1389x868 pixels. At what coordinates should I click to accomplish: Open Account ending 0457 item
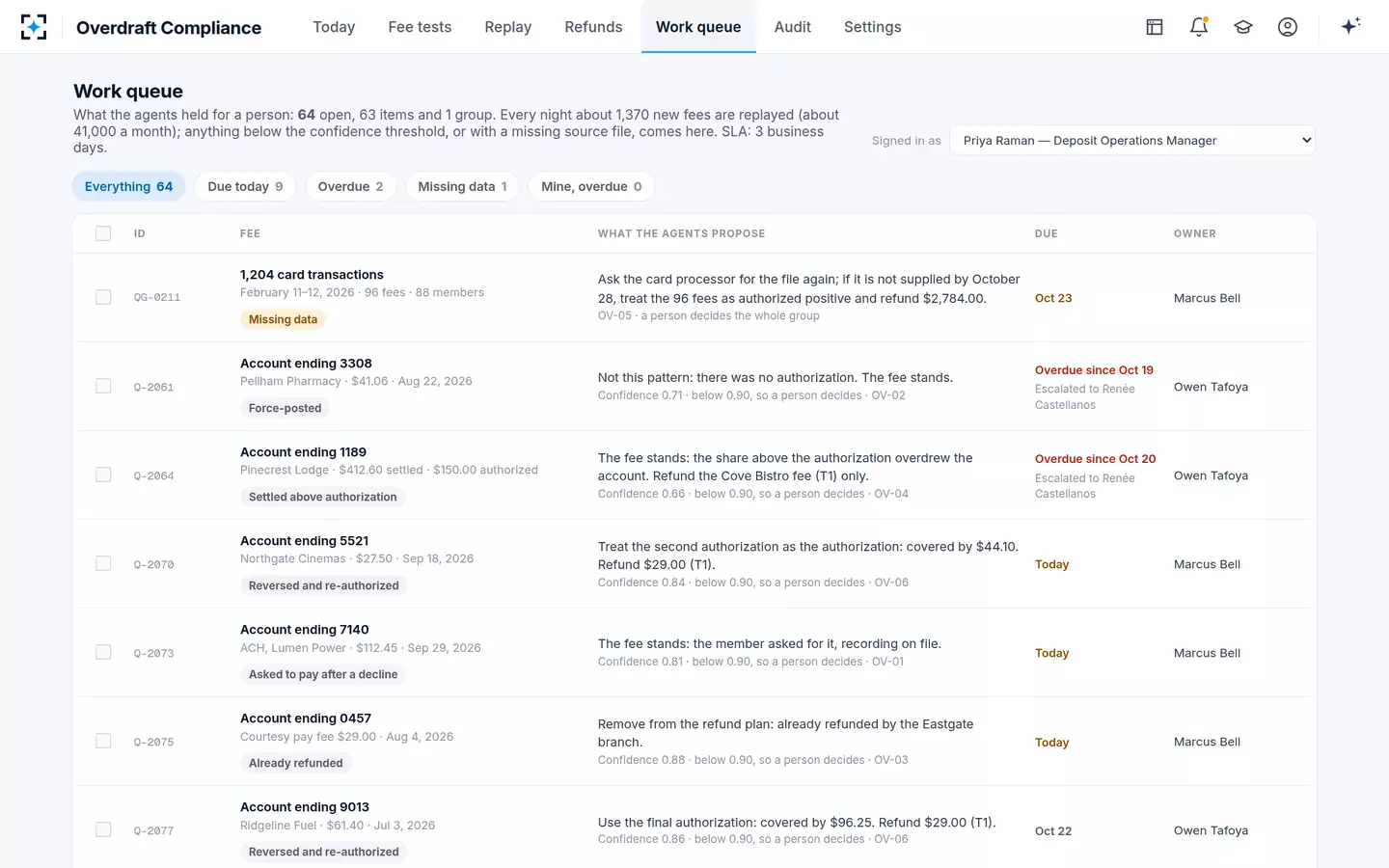point(306,719)
